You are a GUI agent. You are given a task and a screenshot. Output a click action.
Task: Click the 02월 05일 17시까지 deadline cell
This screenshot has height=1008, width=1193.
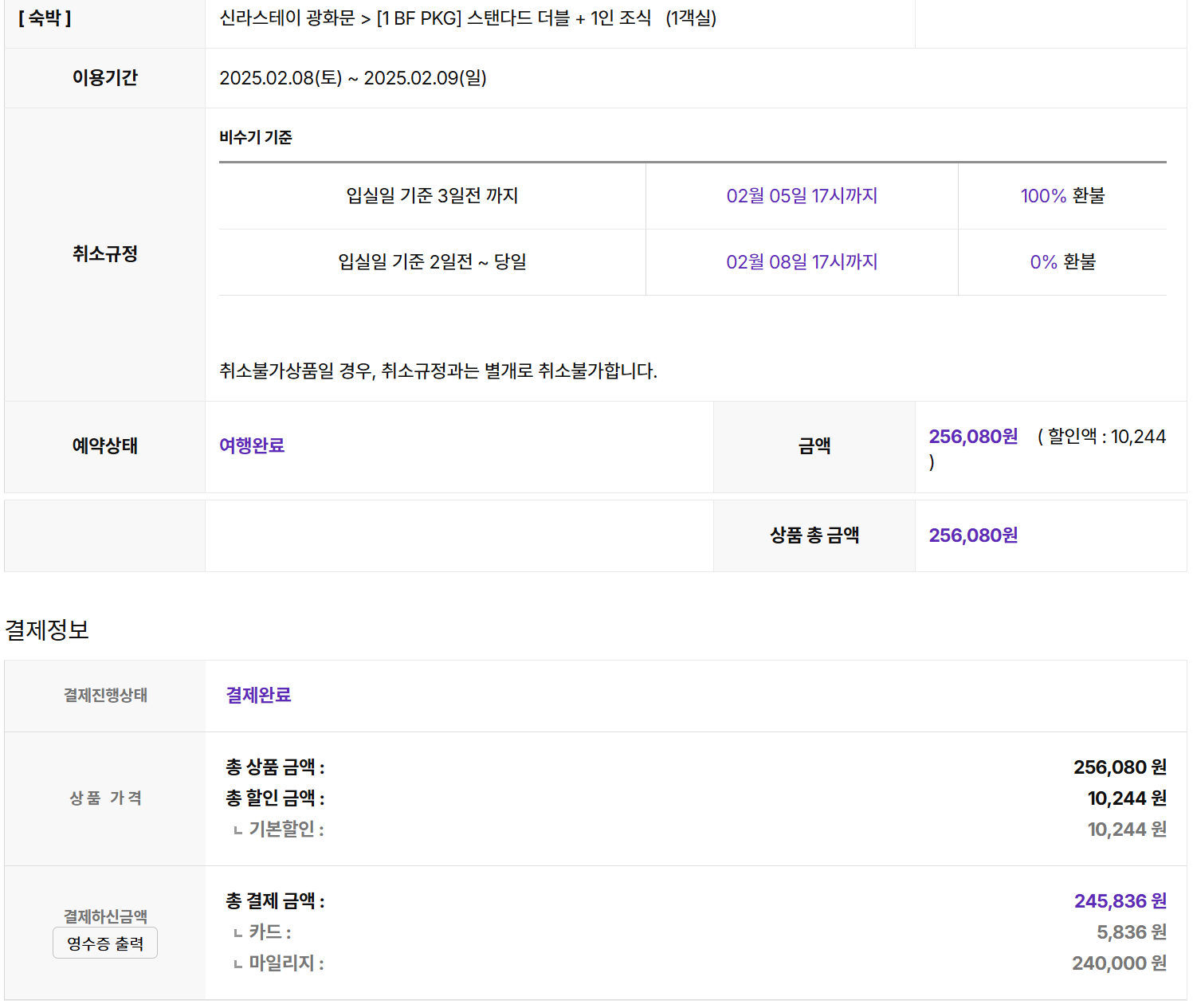click(x=802, y=196)
